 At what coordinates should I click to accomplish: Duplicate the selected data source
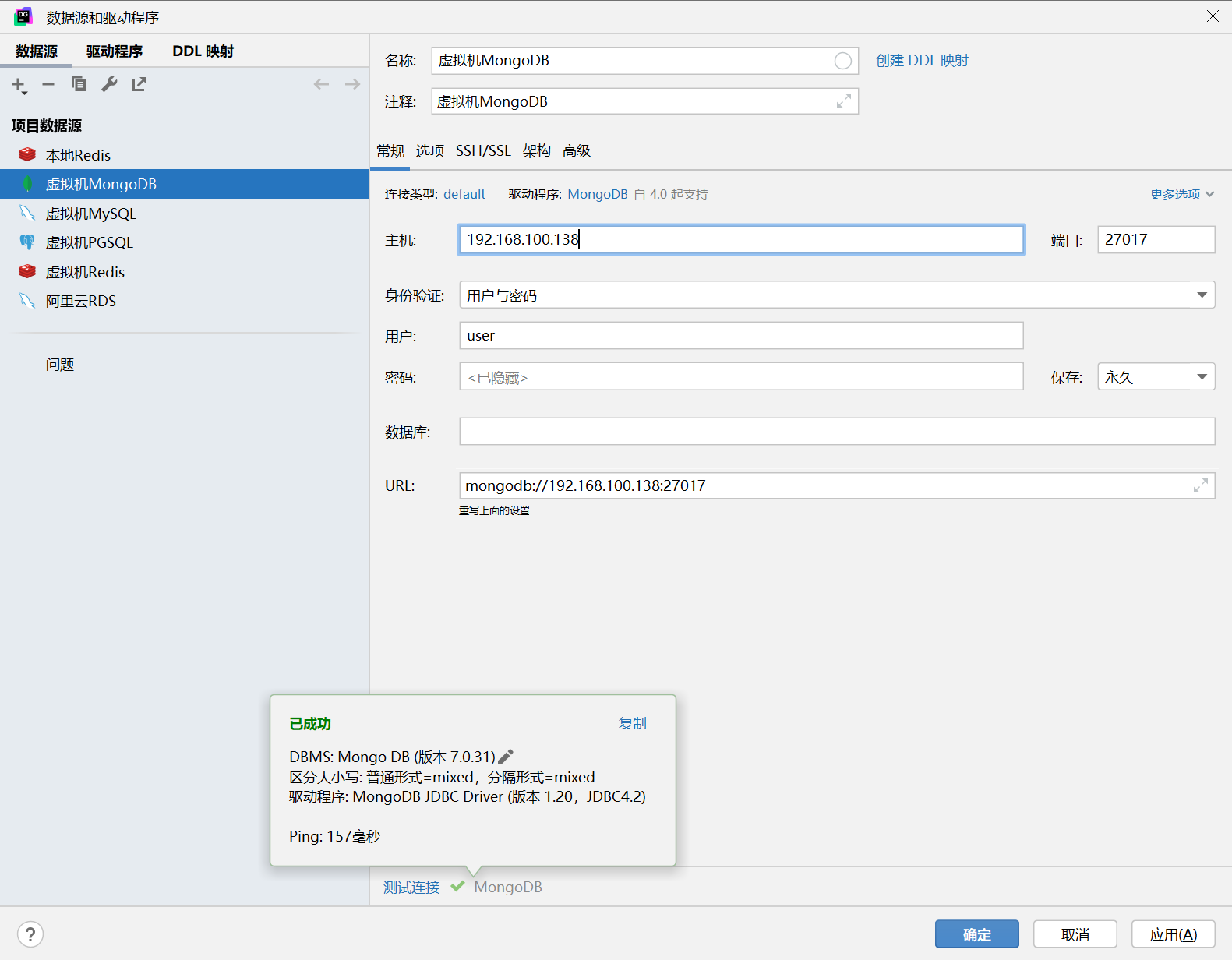click(79, 84)
